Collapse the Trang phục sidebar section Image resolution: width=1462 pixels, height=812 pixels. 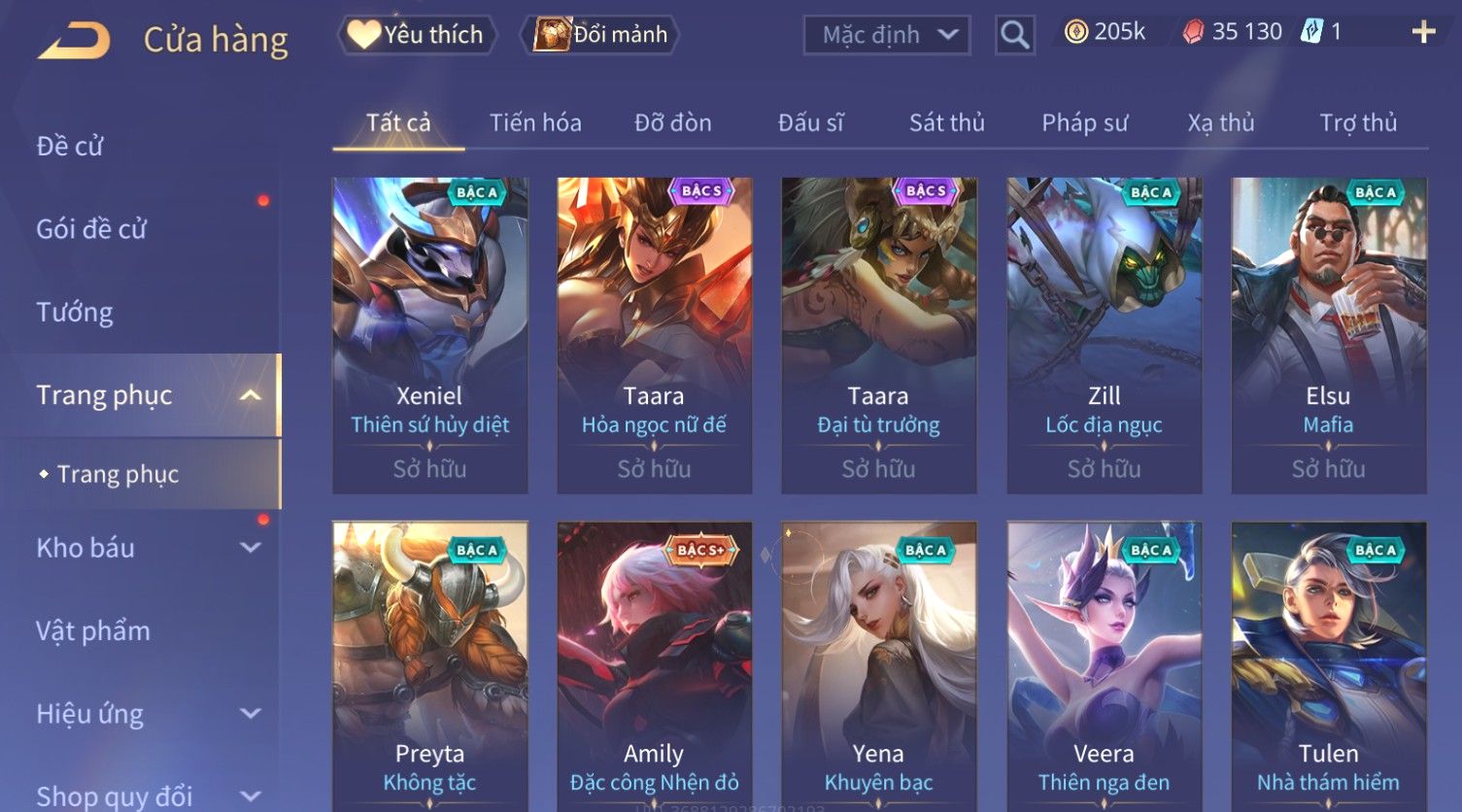coord(250,395)
